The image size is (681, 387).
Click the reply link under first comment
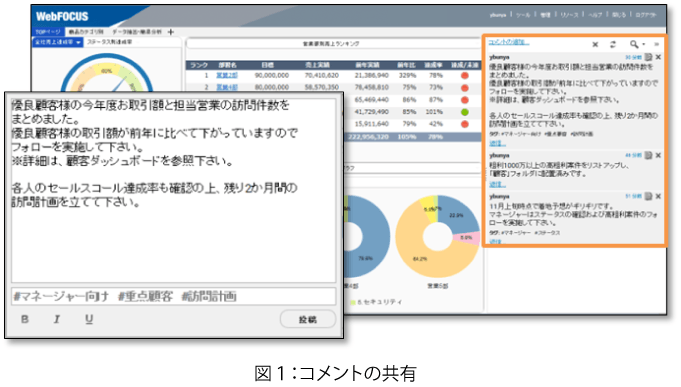(497, 143)
